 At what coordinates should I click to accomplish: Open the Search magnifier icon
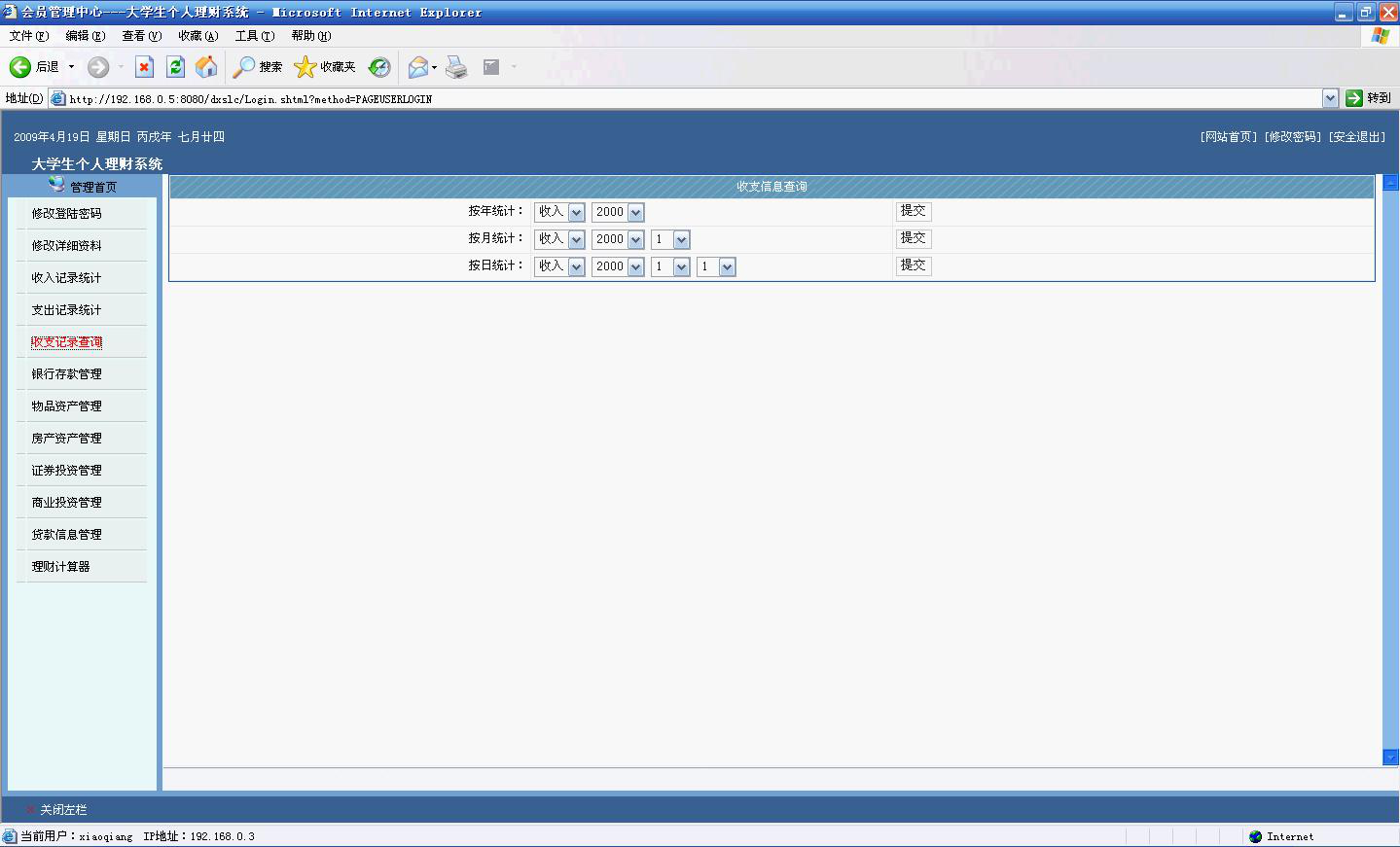[244, 67]
